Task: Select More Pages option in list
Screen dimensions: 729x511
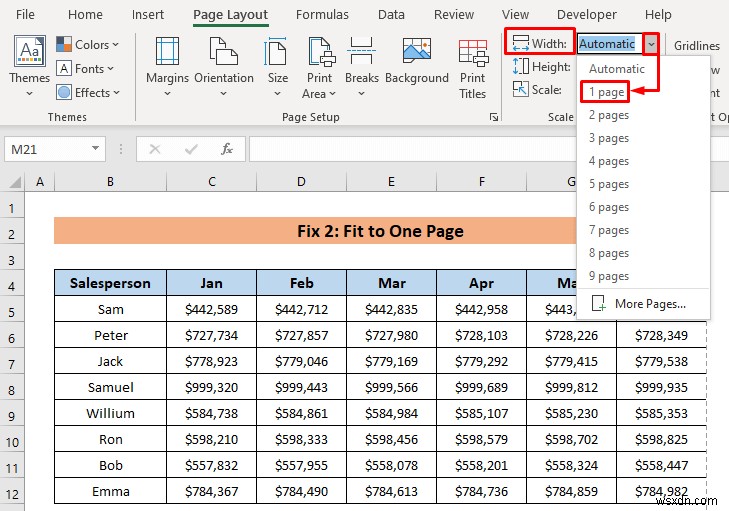Action: click(650, 304)
